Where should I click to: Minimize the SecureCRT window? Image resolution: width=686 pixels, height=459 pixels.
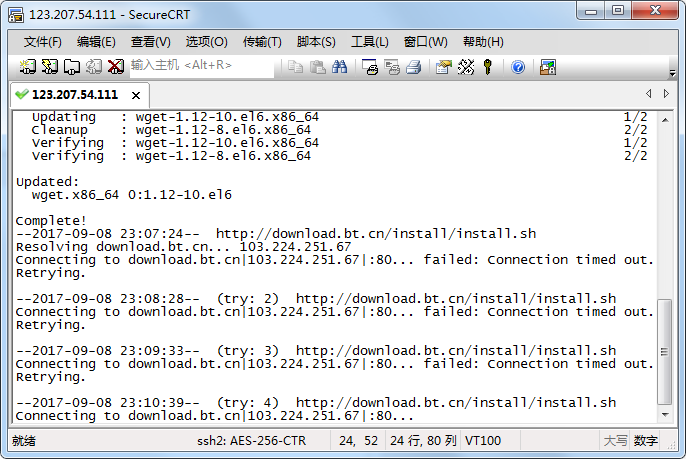pos(591,11)
